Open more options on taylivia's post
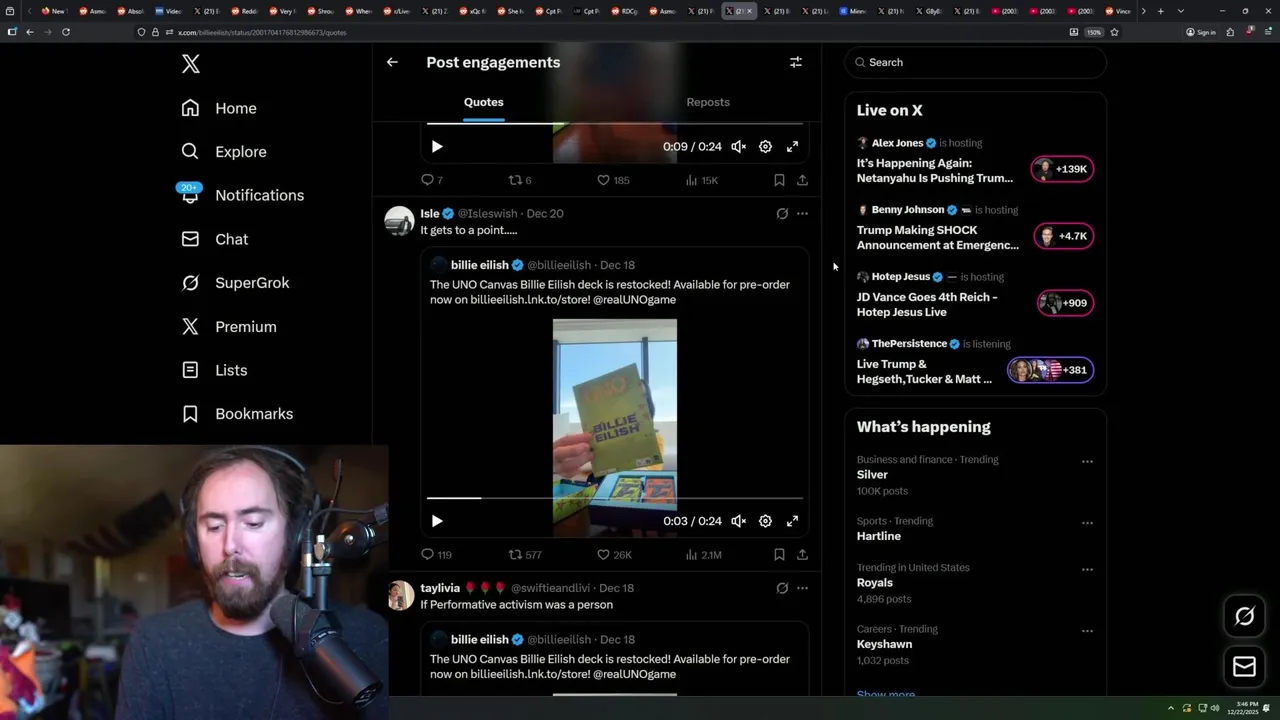 coord(802,588)
